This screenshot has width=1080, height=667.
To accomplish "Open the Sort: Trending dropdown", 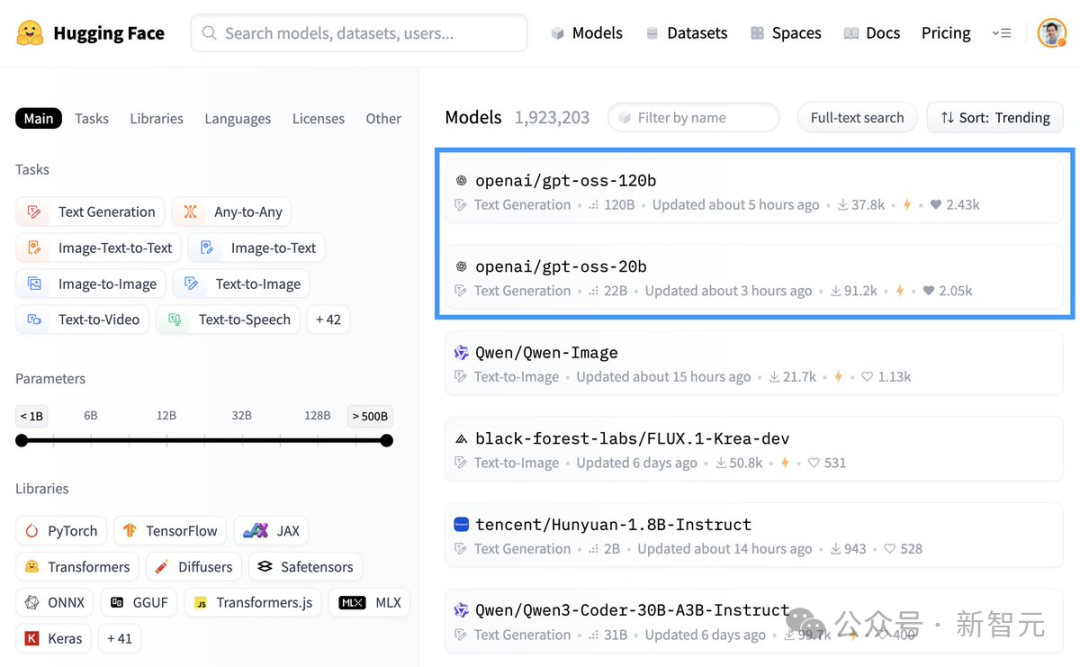I will (995, 118).
